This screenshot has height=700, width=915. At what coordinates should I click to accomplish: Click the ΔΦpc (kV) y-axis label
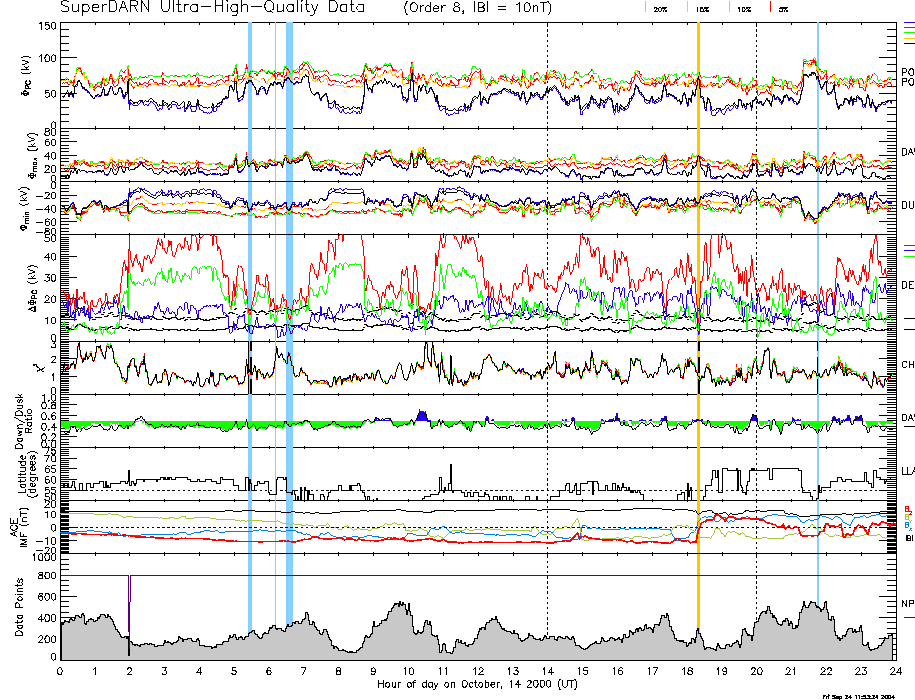click(x=33, y=288)
